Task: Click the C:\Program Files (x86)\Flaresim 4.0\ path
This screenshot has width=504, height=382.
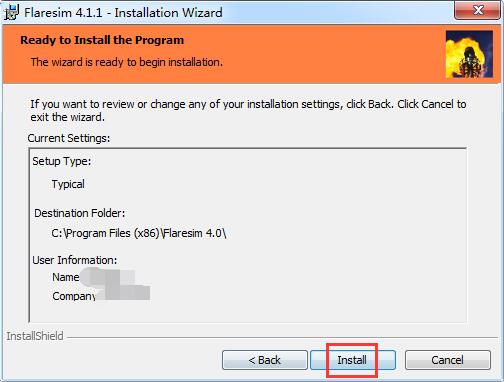Action: coord(139,233)
